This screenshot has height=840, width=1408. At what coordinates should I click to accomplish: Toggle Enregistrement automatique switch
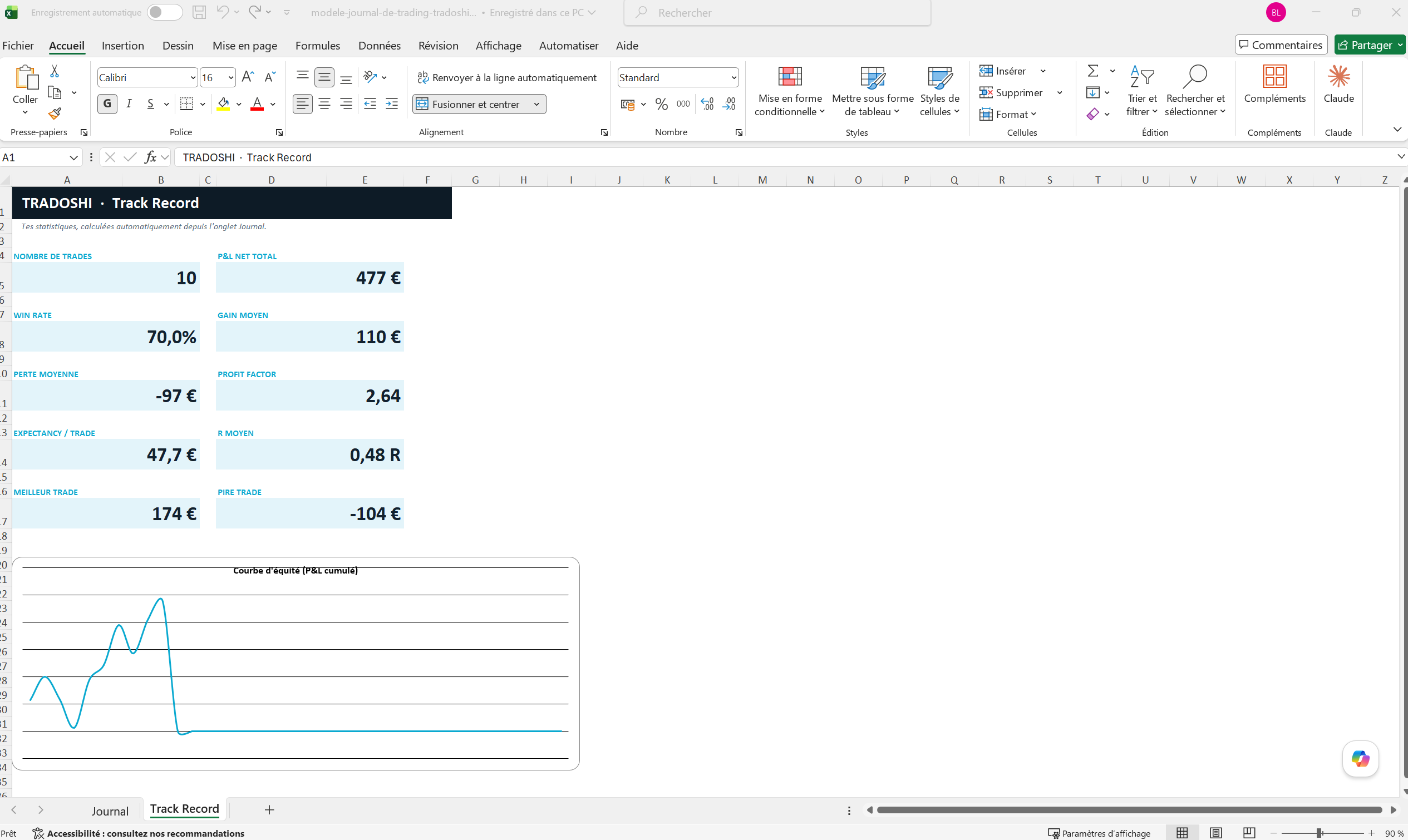tap(165, 12)
